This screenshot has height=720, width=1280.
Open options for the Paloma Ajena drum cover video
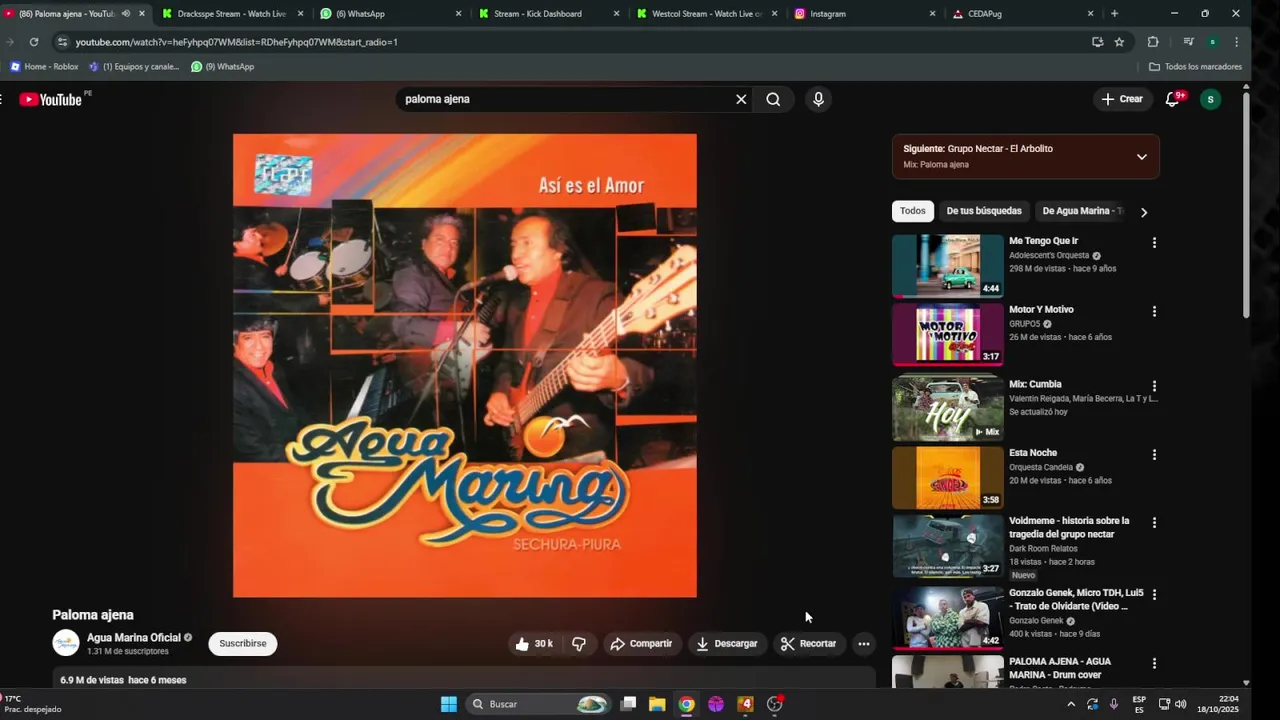(x=1154, y=664)
